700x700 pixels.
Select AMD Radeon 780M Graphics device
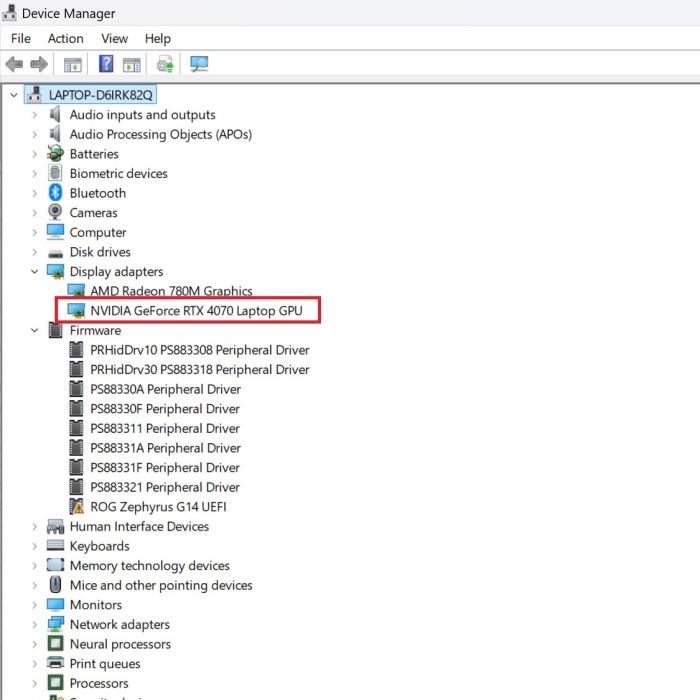(x=171, y=291)
